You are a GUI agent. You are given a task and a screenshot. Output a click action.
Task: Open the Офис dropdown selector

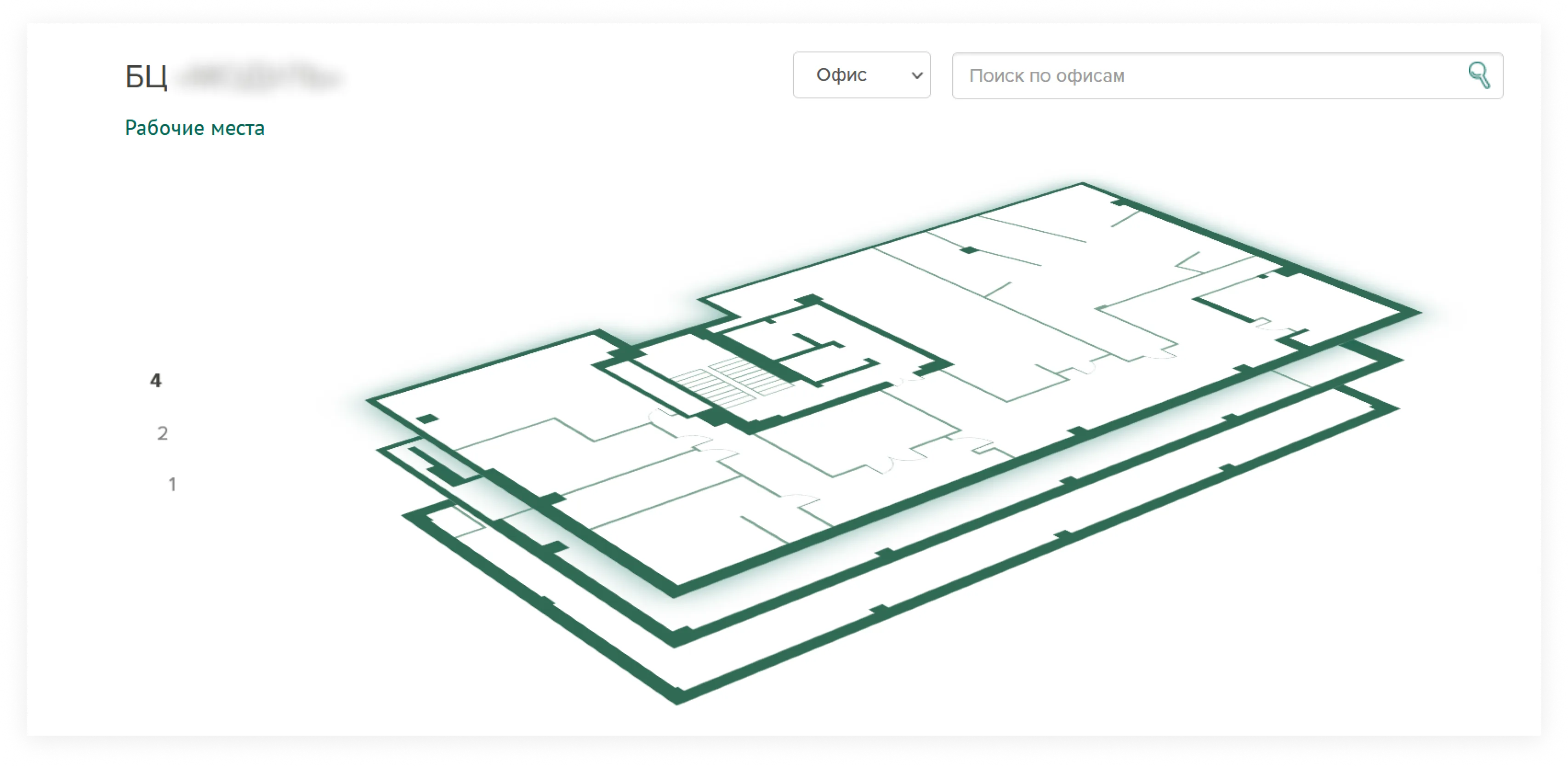pos(861,75)
